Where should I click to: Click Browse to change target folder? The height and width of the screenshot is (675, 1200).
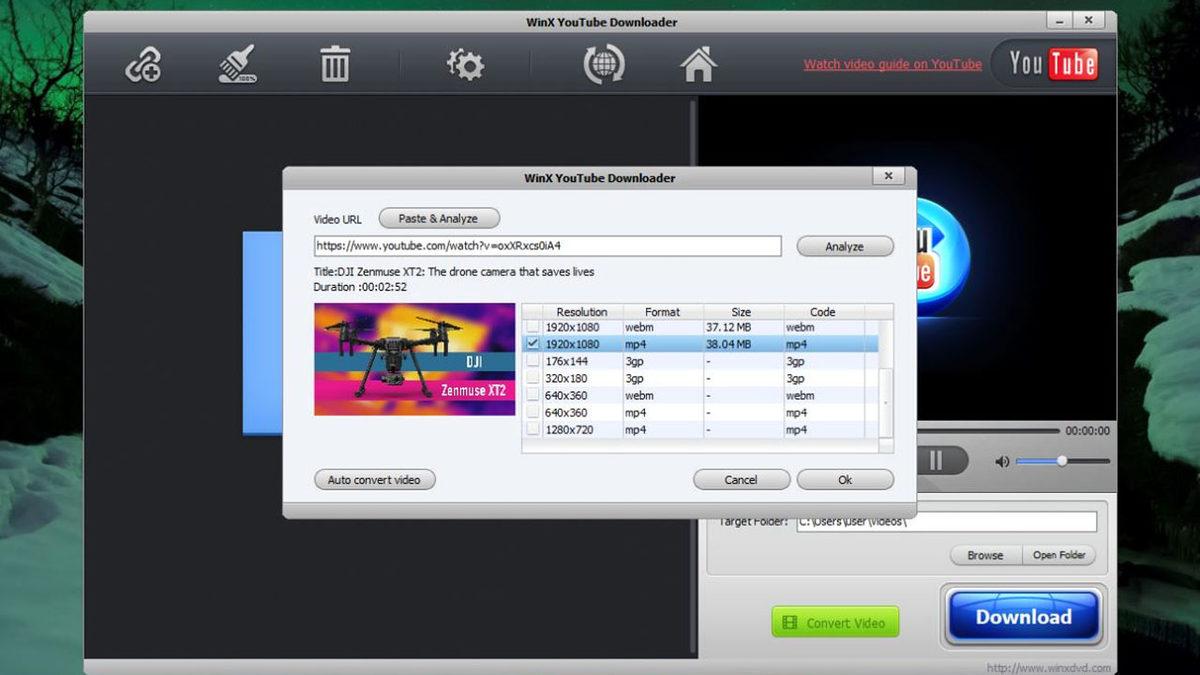[984, 555]
